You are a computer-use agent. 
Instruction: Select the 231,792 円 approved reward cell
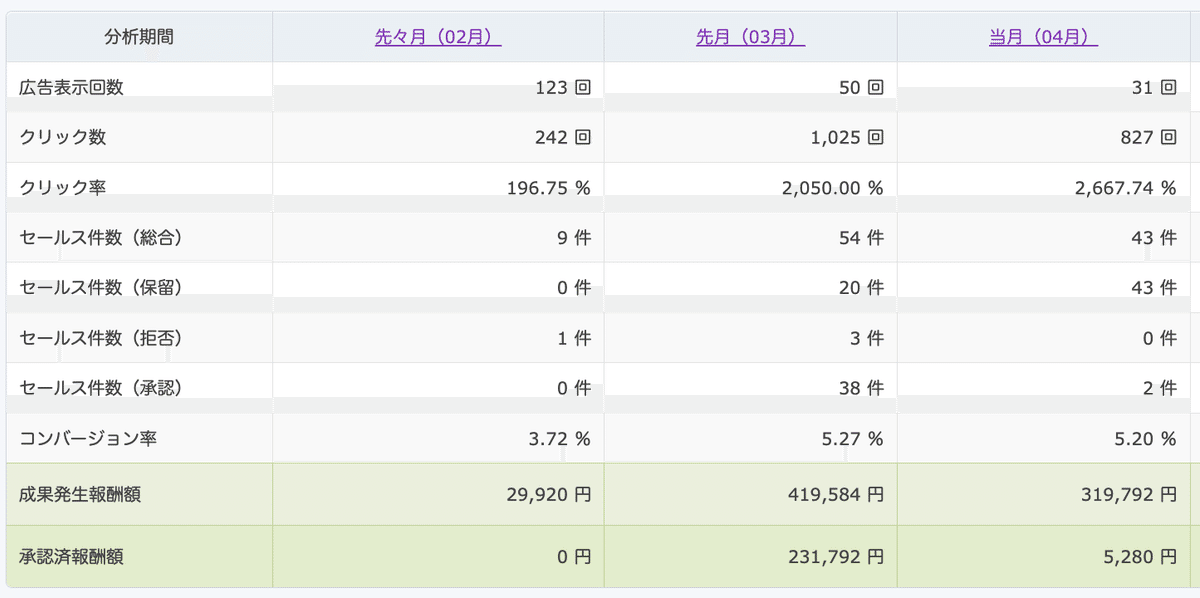pos(833,557)
